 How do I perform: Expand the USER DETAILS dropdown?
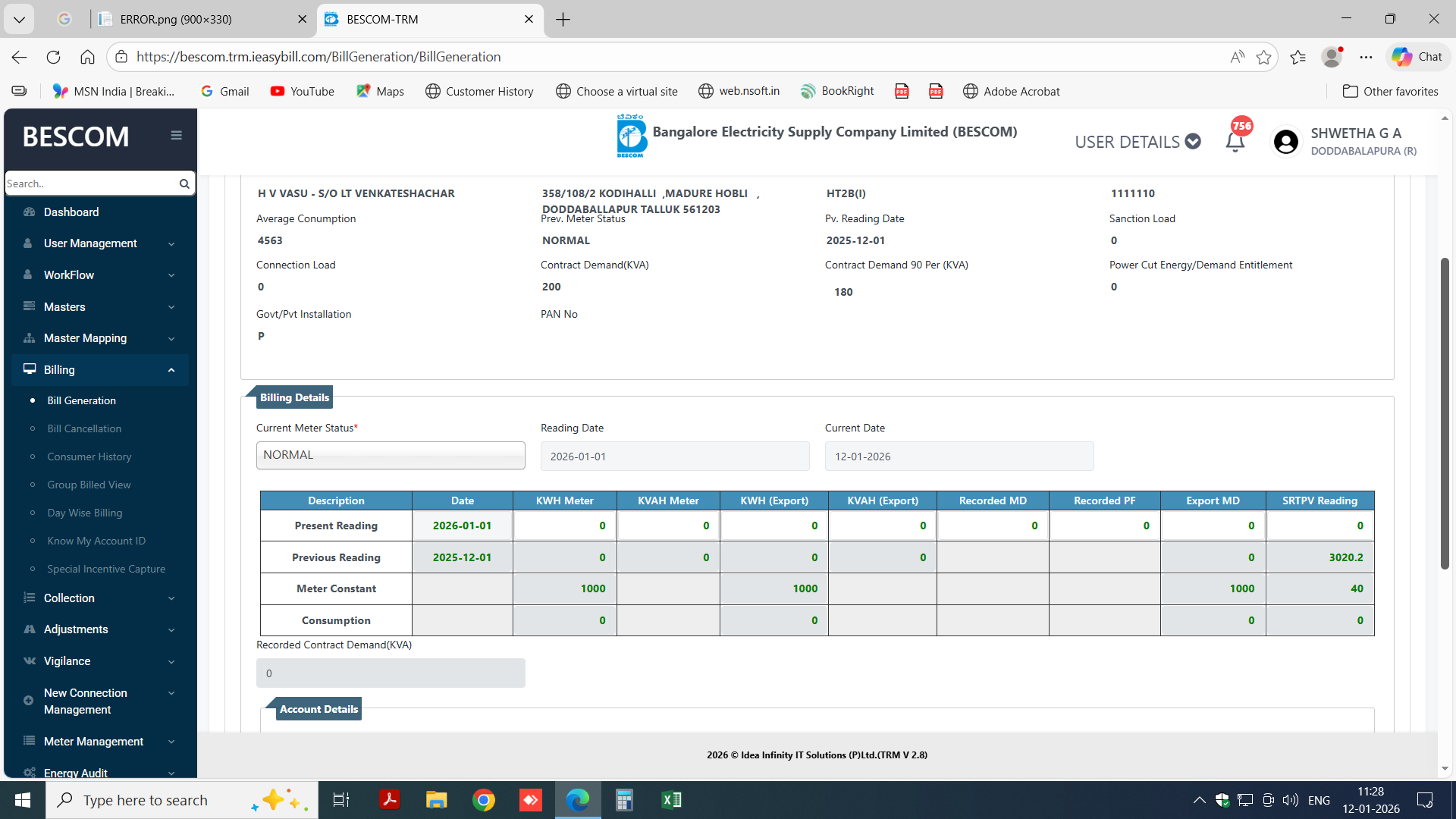[1137, 142]
